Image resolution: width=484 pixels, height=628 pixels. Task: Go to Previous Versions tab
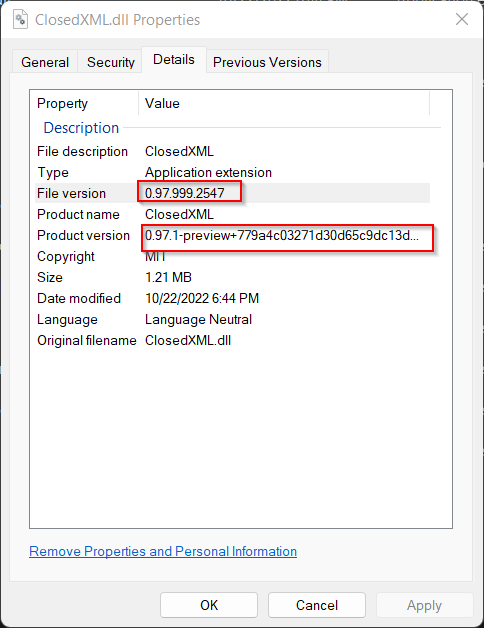[267, 62]
